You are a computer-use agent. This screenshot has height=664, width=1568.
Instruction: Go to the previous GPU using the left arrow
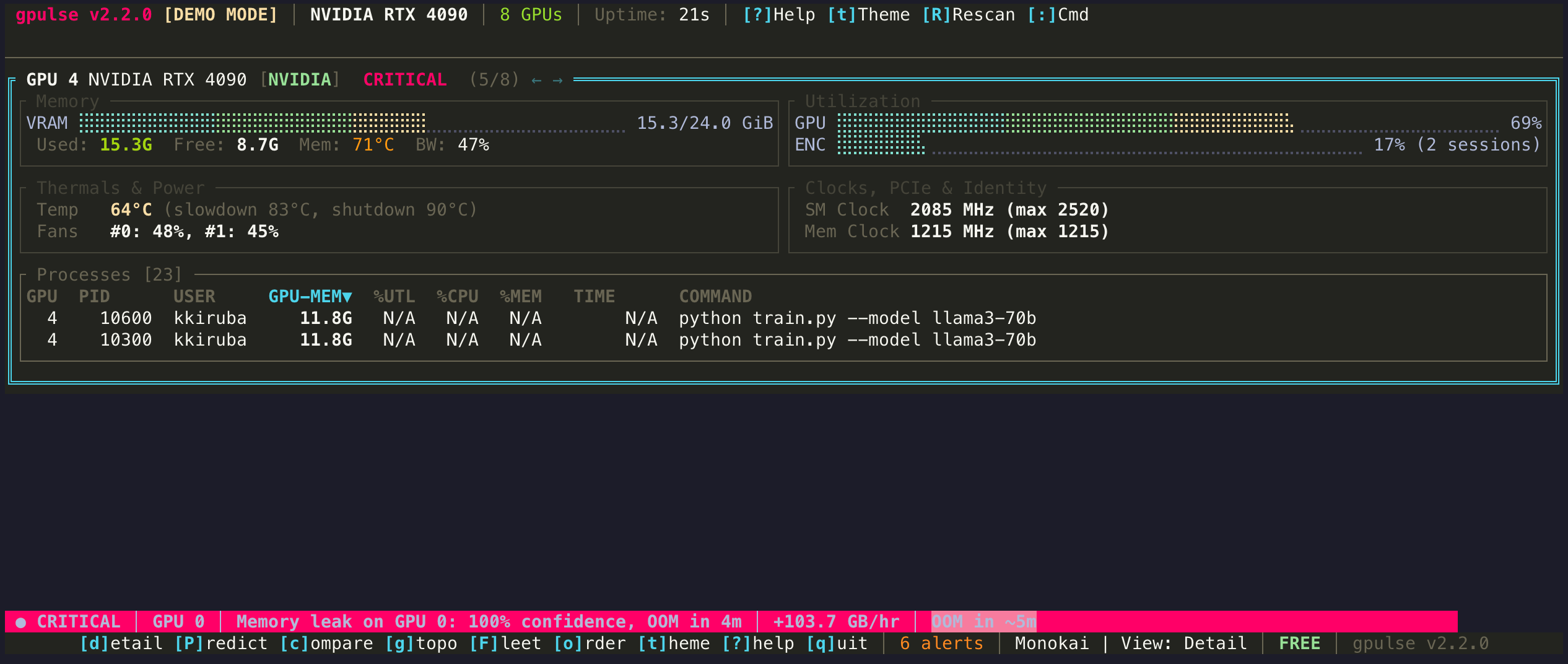coord(535,79)
